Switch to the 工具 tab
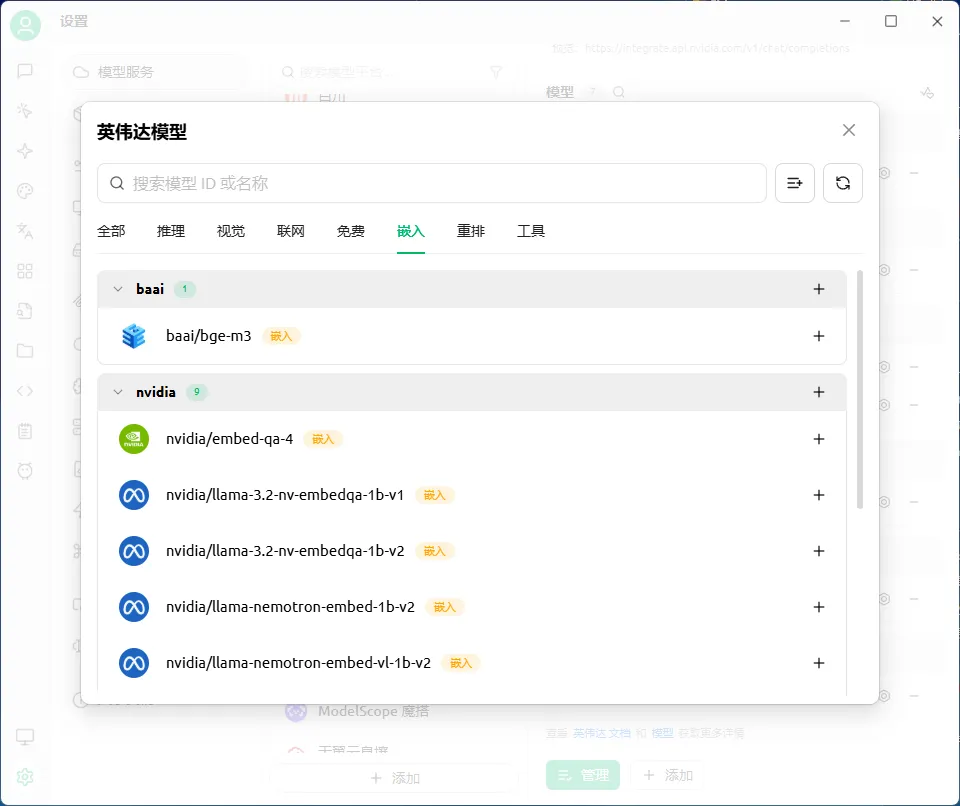This screenshot has width=960, height=806. (x=531, y=231)
